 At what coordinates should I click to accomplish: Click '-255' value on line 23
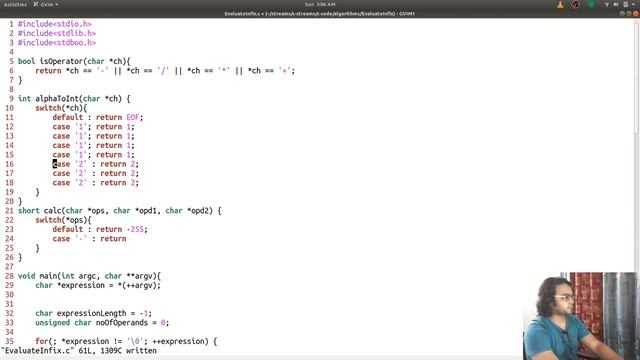tap(135, 229)
